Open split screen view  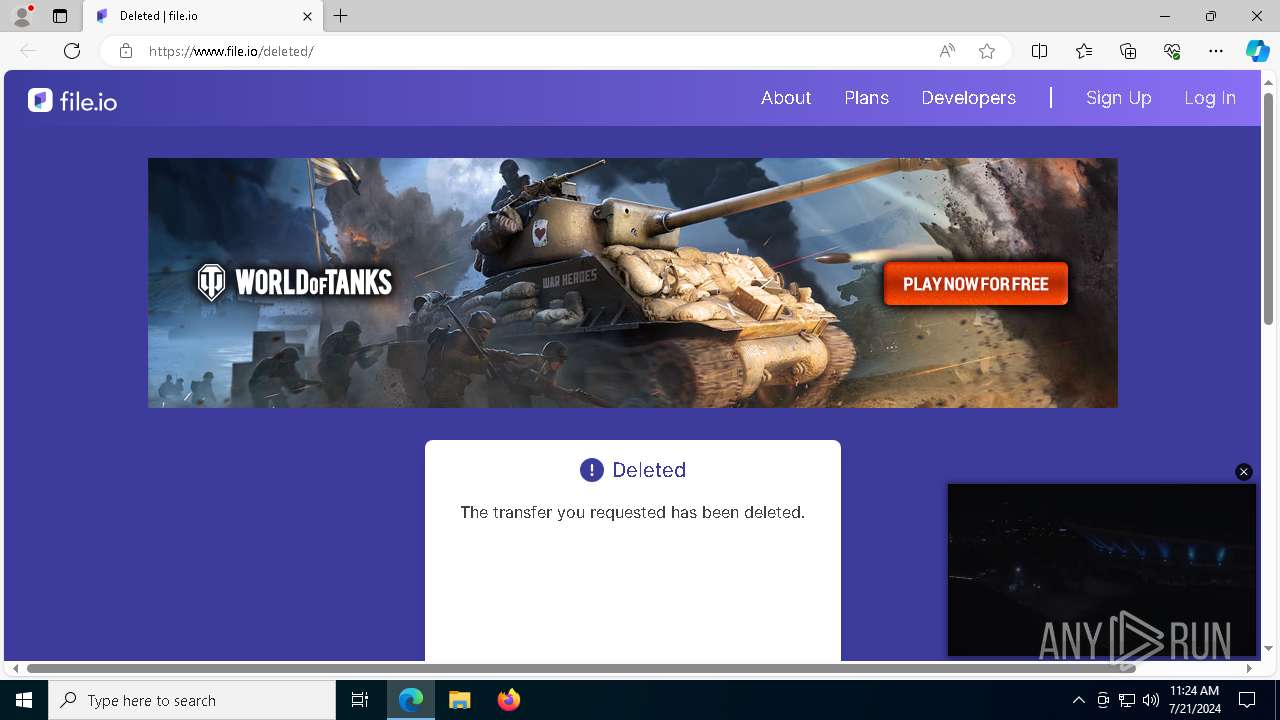click(x=1039, y=51)
